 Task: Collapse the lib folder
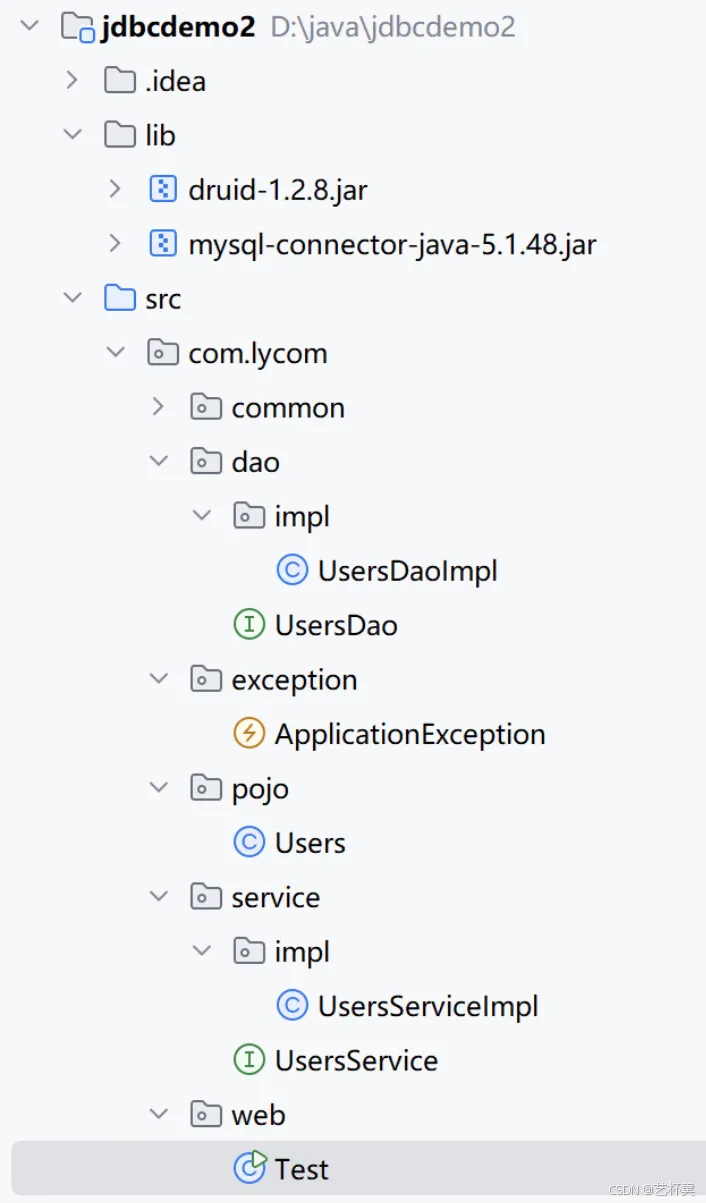pos(72,134)
